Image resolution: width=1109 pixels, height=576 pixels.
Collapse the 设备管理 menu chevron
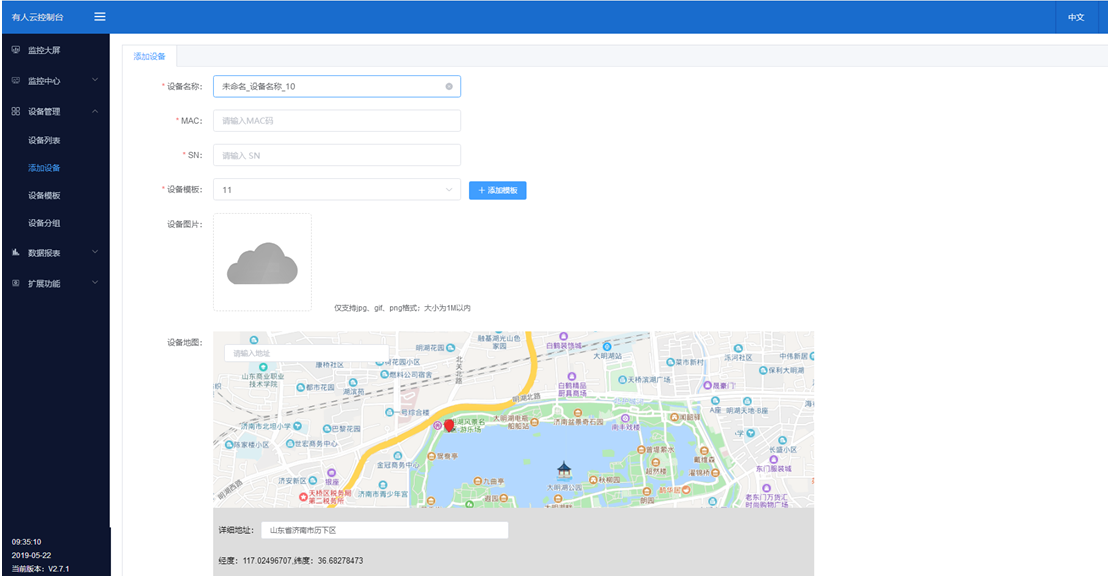click(95, 111)
